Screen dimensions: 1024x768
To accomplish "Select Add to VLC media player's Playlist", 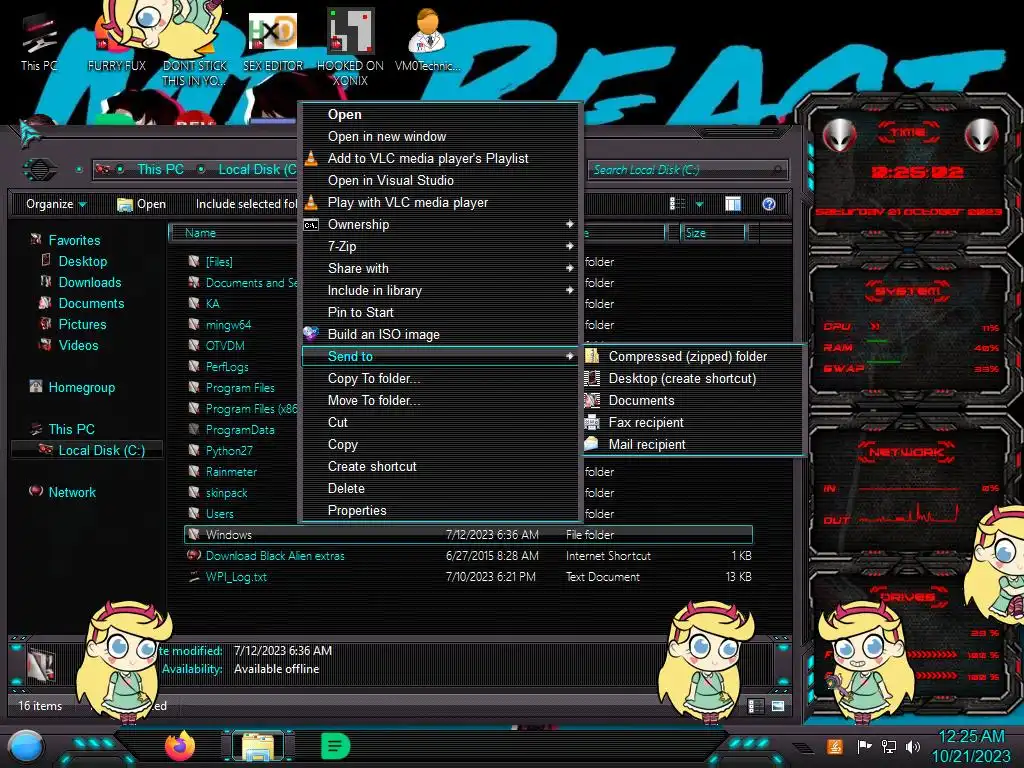I will 428,159.
